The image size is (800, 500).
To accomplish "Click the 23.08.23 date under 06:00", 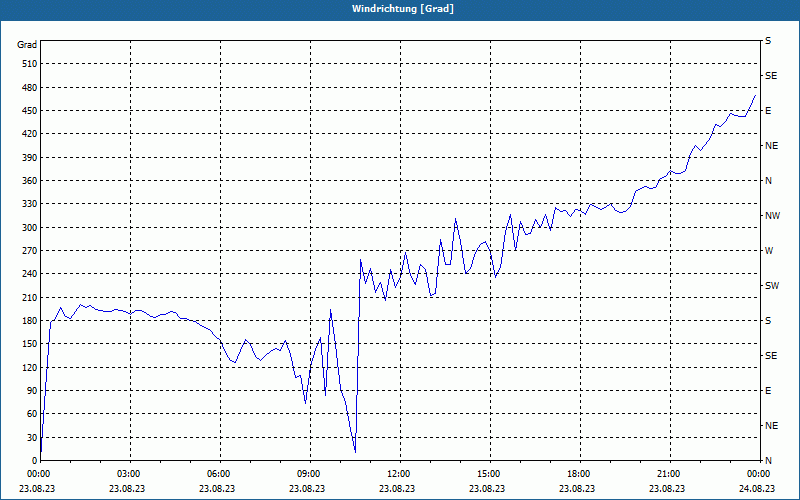I will [x=217, y=488].
